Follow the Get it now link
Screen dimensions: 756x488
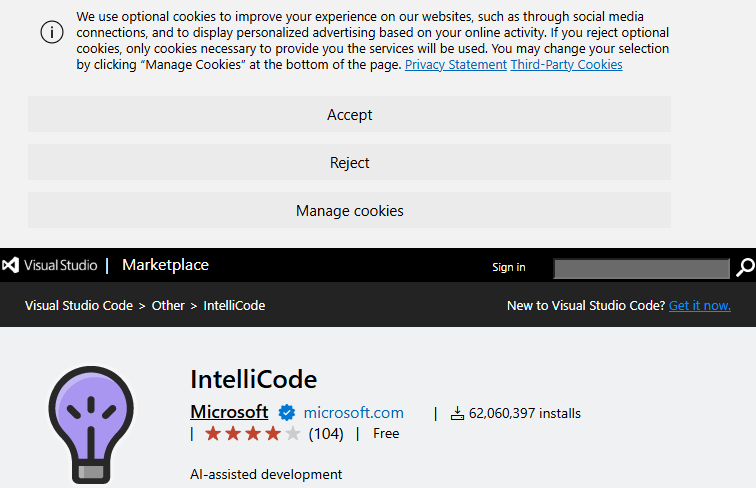(x=700, y=306)
